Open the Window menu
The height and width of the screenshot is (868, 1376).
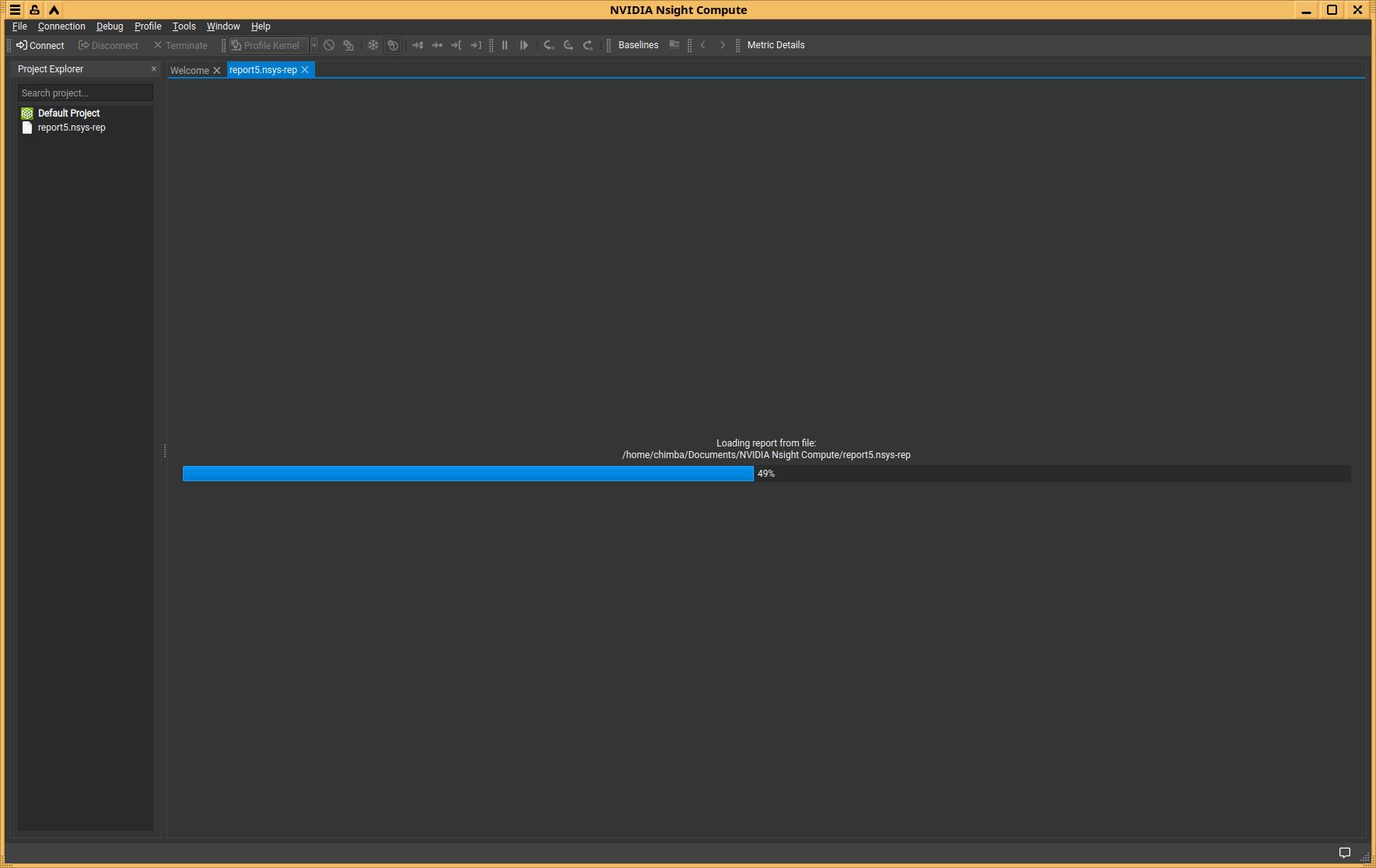223,26
